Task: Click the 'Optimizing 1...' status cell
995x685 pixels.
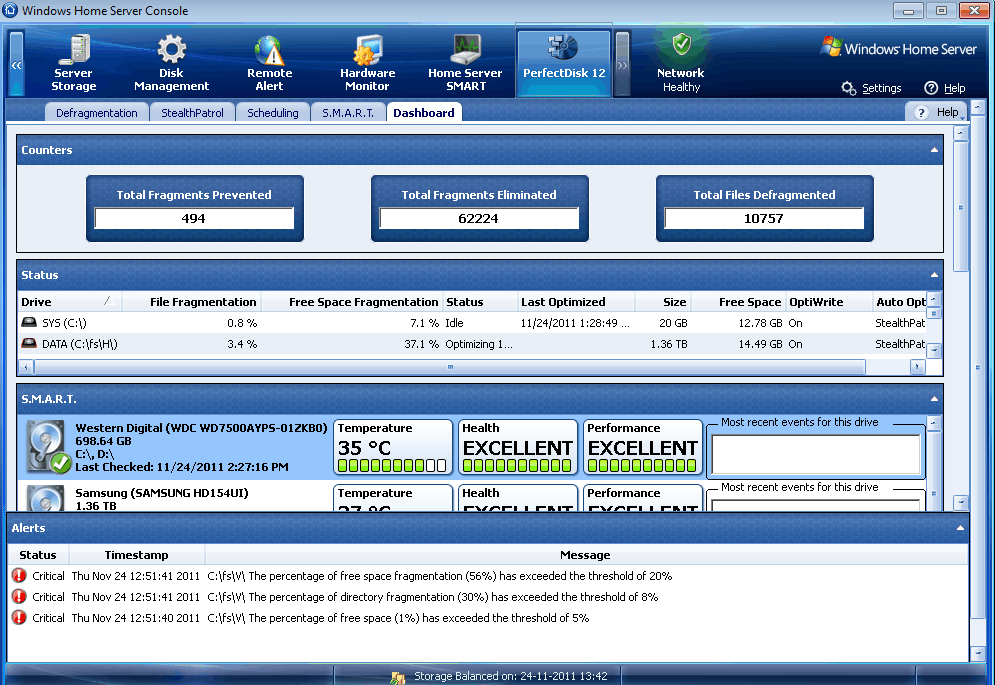Action: coord(478,344)
